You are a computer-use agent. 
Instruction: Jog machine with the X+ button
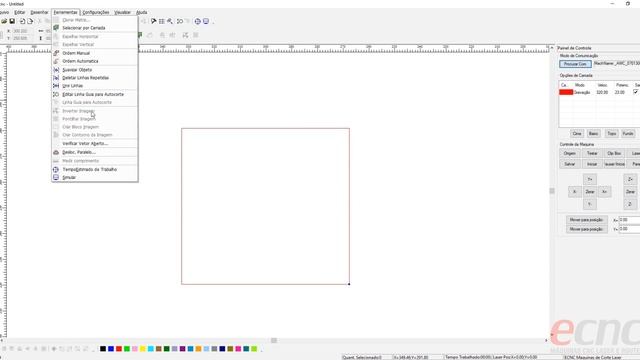pyautogui.click(x=604, y=192)
